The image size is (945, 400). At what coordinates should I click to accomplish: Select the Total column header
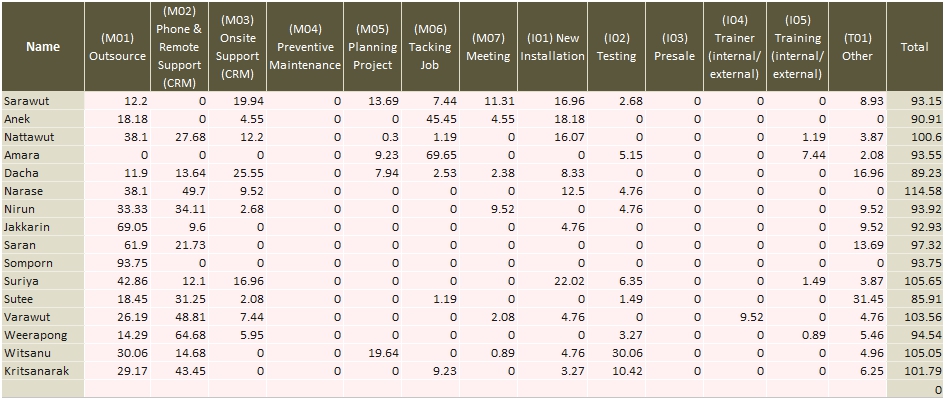[914, 46]
